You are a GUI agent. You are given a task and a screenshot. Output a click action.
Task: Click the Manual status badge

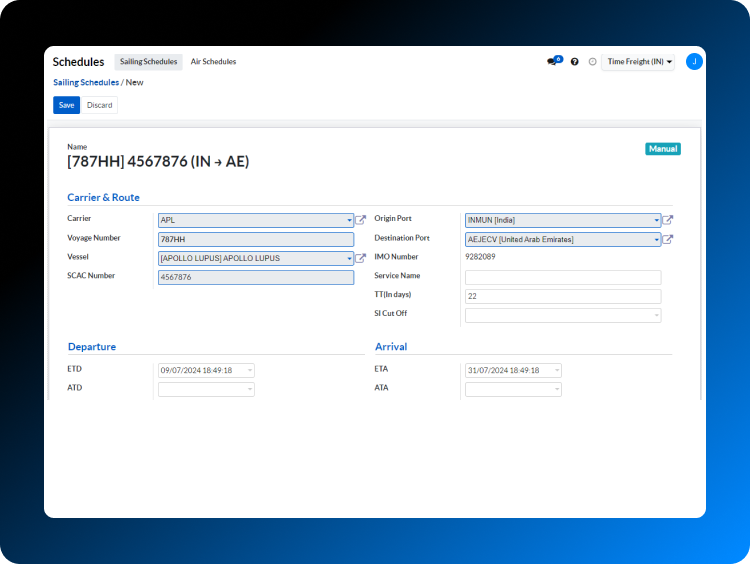click(x=662, y=149)
